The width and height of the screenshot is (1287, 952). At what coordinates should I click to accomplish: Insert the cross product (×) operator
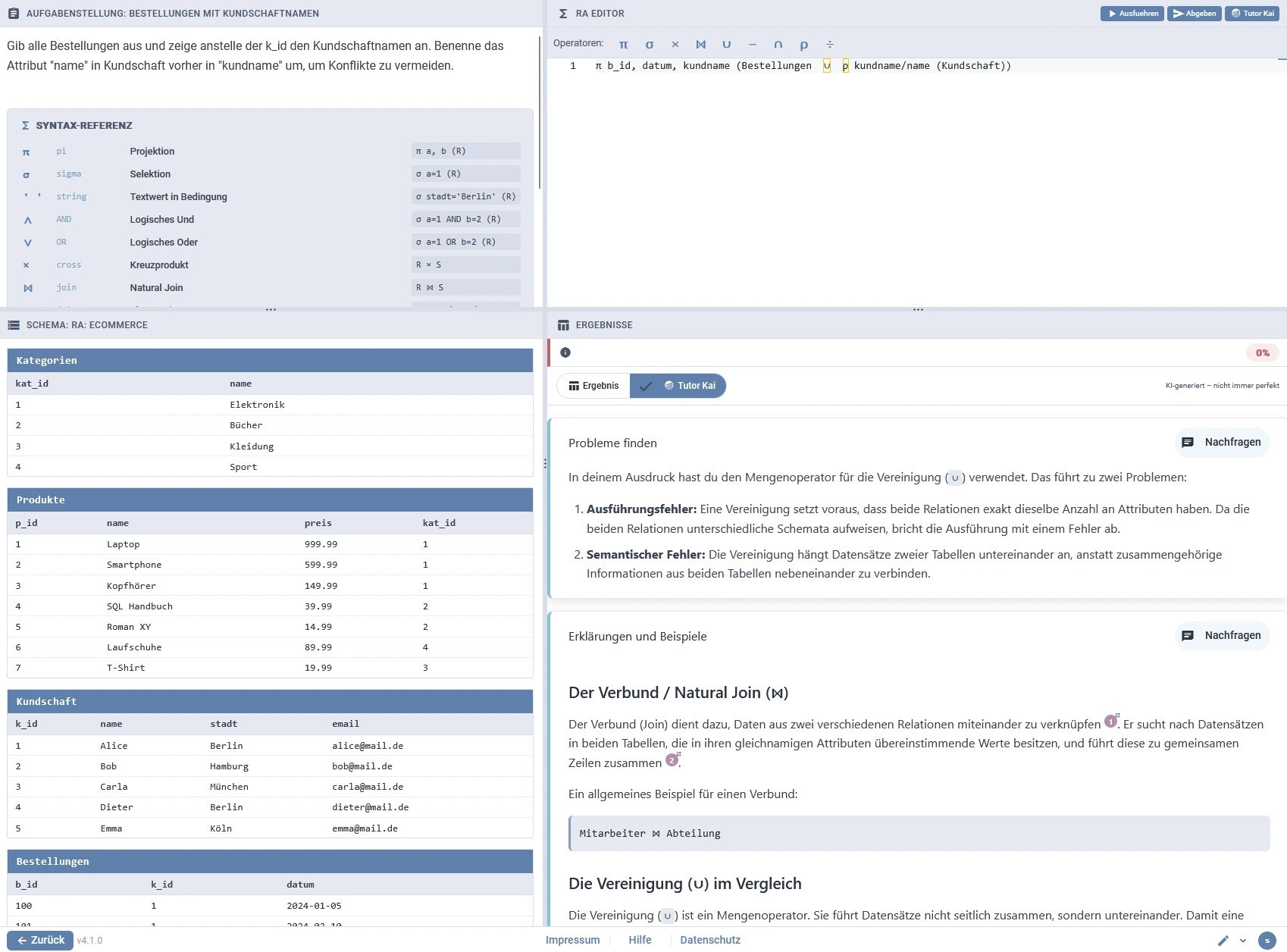[x=675, y=44]
